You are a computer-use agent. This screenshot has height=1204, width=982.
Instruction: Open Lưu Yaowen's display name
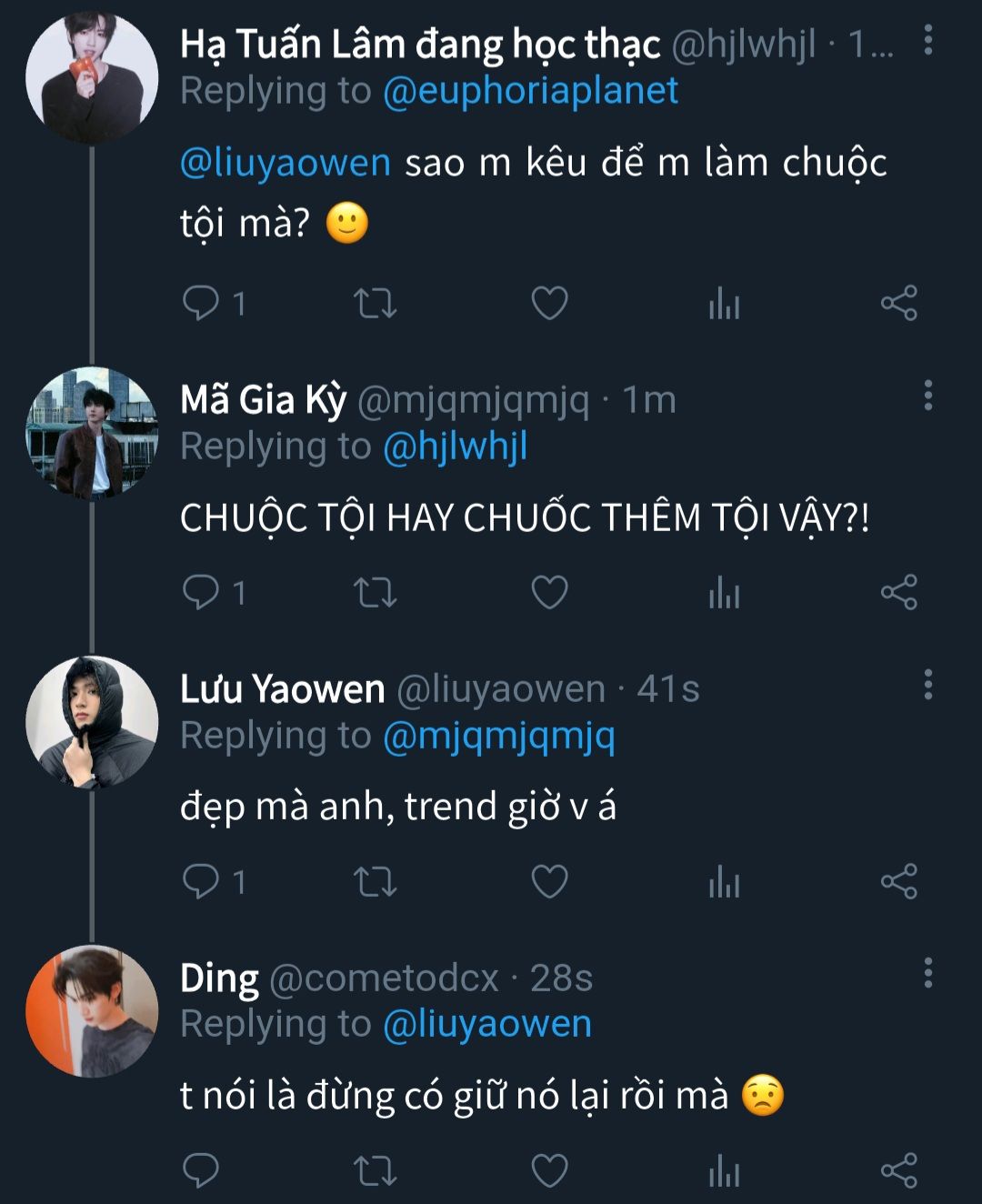pyautogui.click(x=283, y=689)
